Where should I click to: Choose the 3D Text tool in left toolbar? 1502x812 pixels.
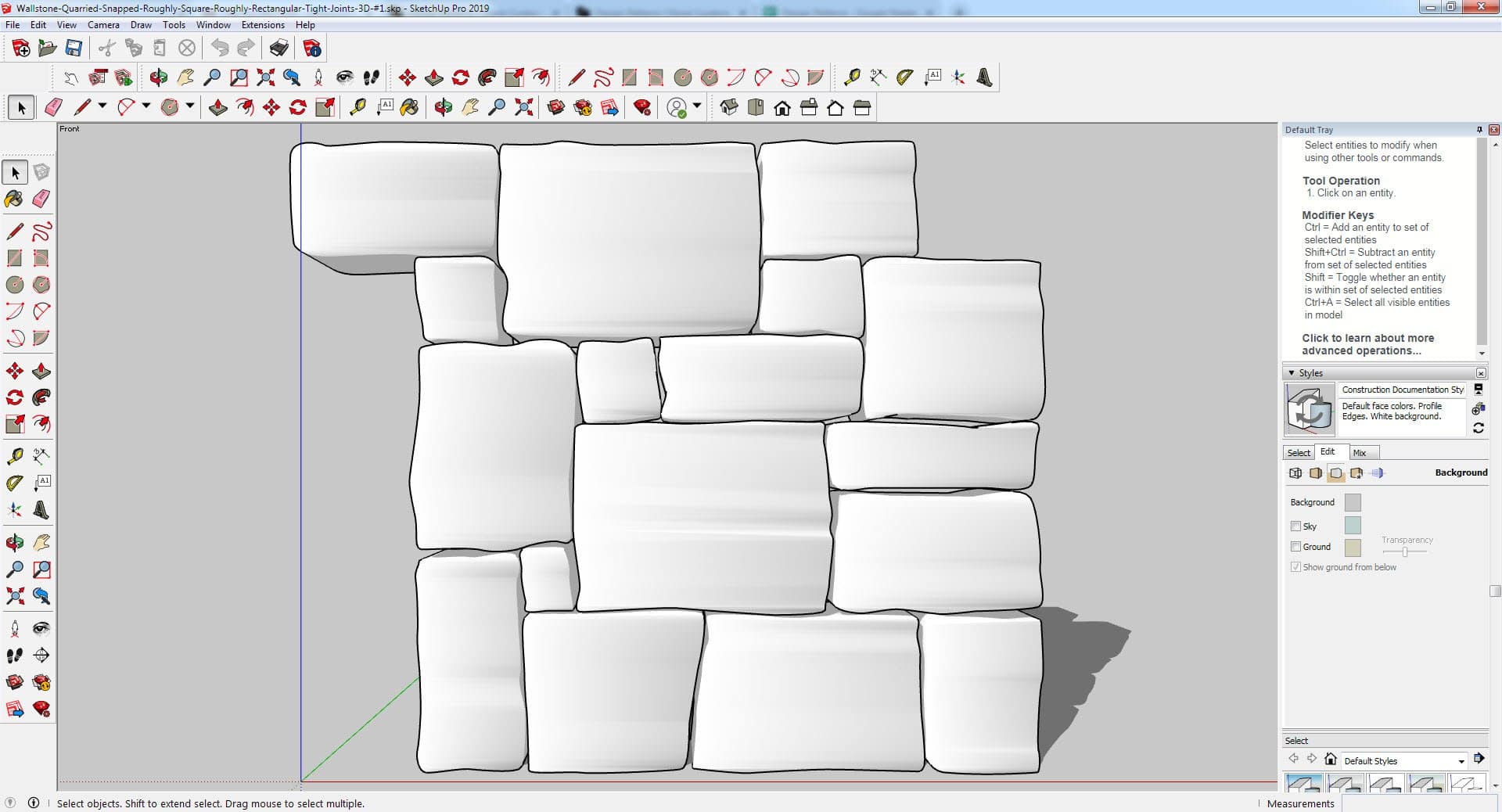click(x=41, y=511)
